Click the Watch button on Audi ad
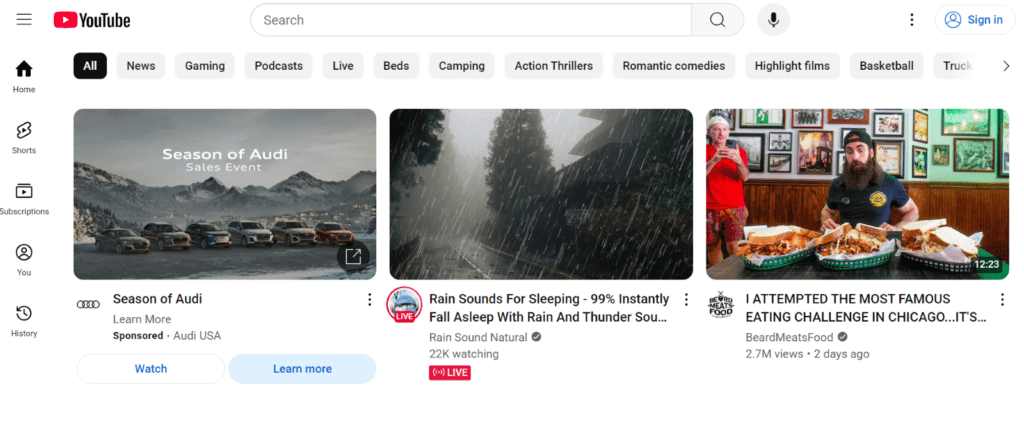Viewport: 1024px width, 426px height. [x=151, y=369]
